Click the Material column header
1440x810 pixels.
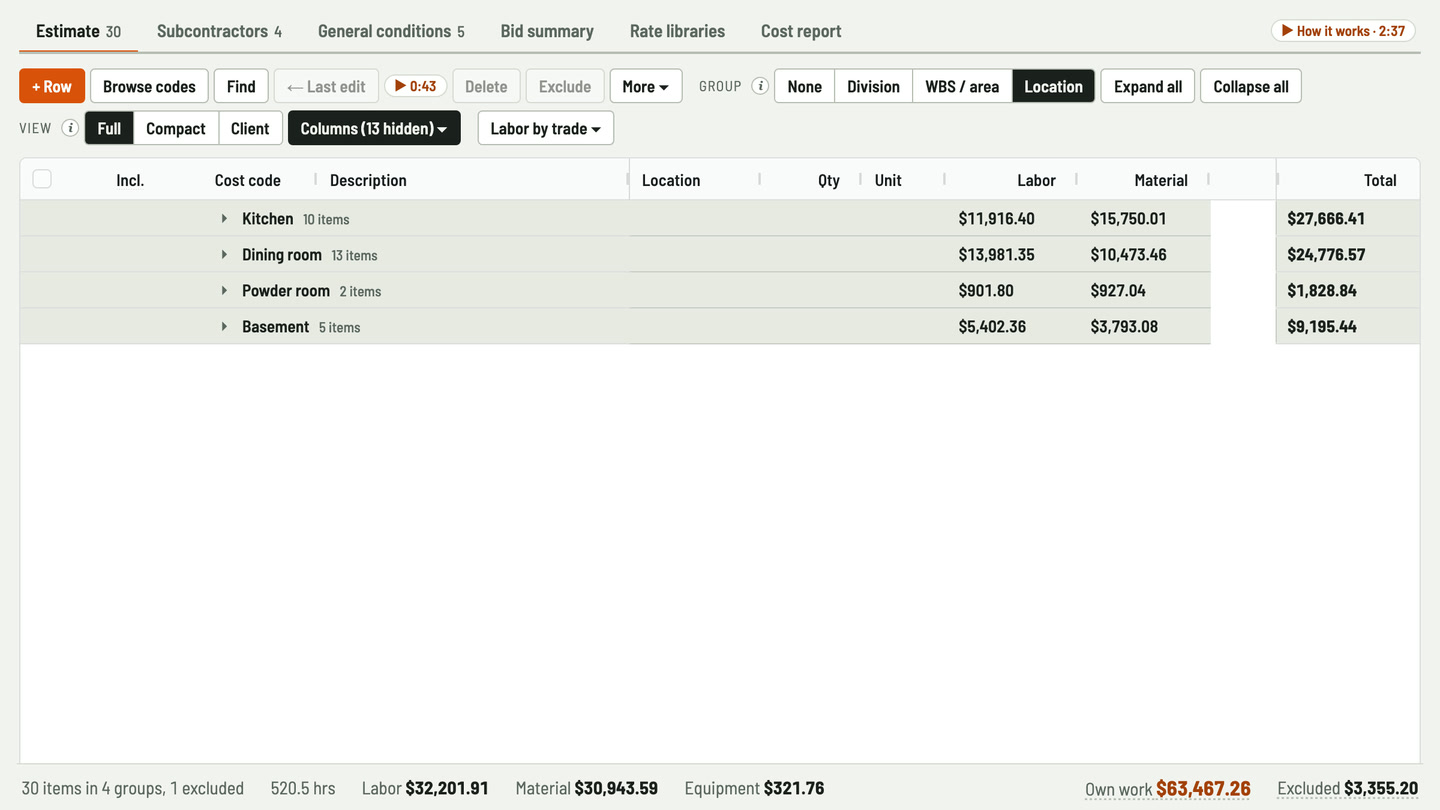[x=1161, y=180]
